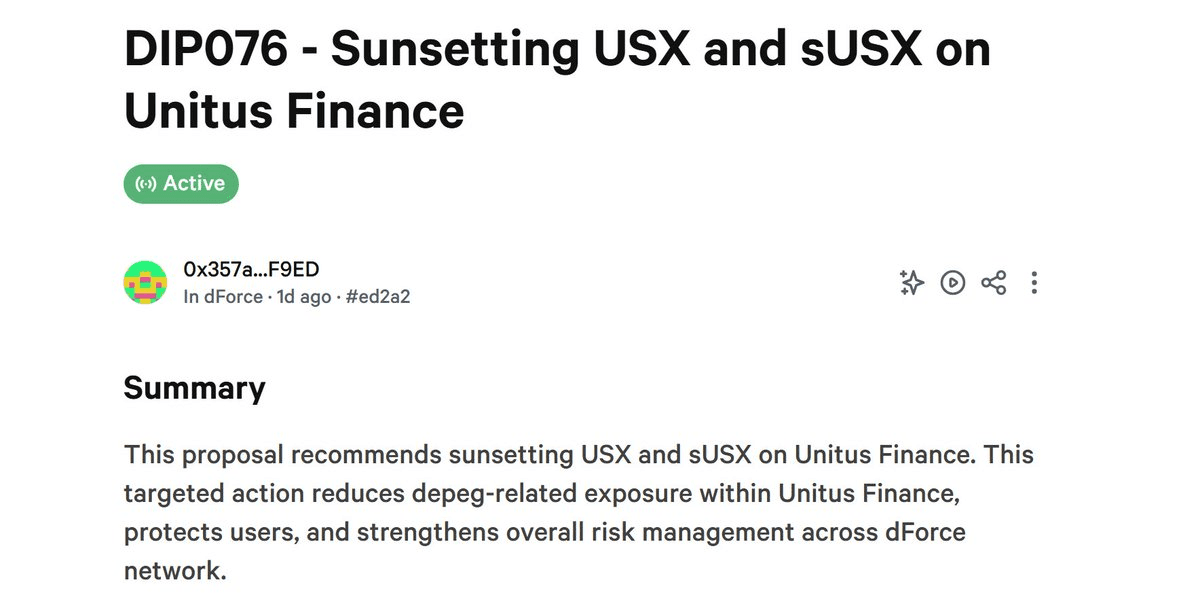Click the green Active status badge
This screenshot has height=612, width=1200.
(x=181, y=183)
